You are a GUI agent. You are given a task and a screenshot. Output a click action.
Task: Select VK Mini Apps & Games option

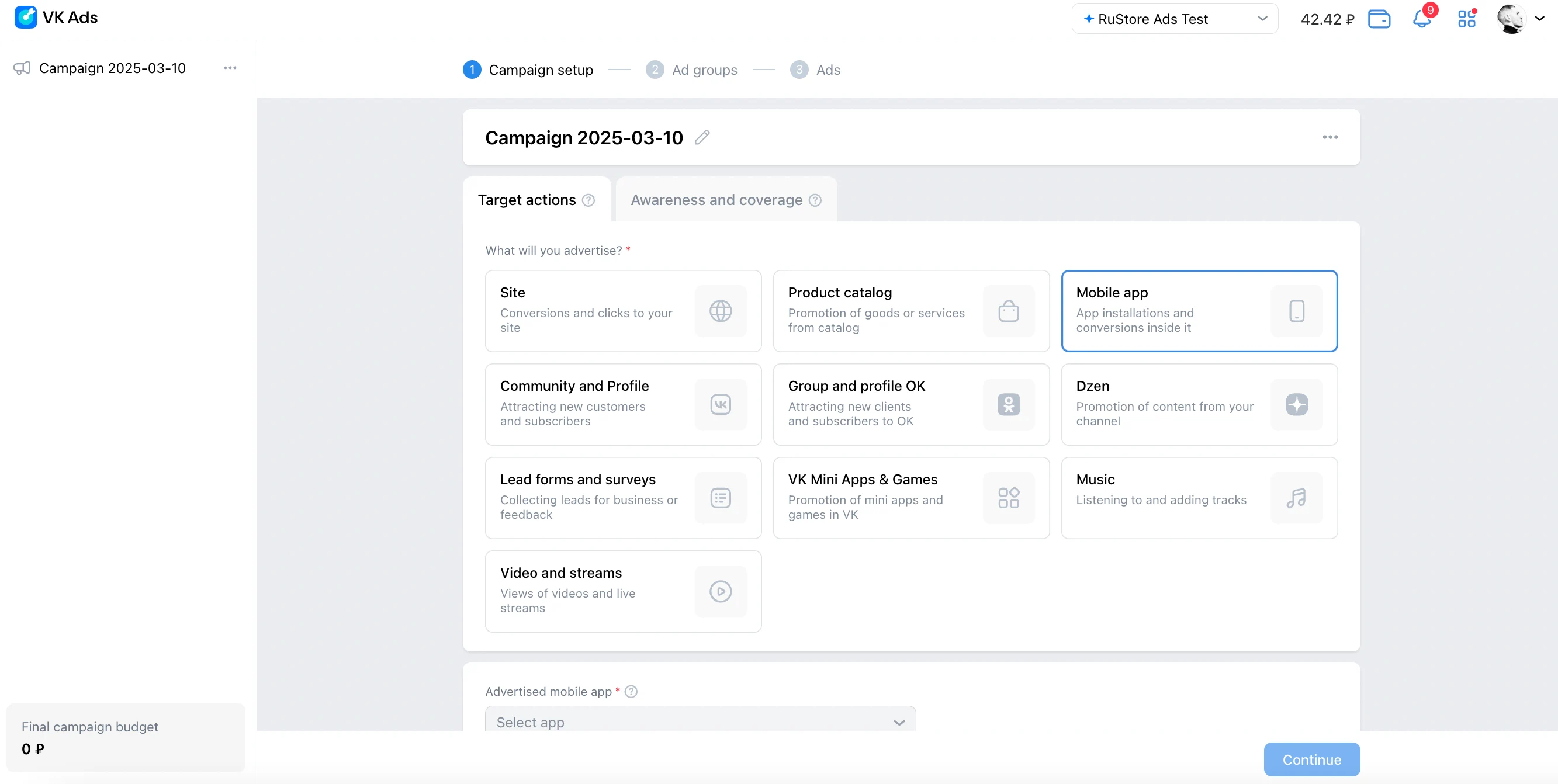pos(911,498)
